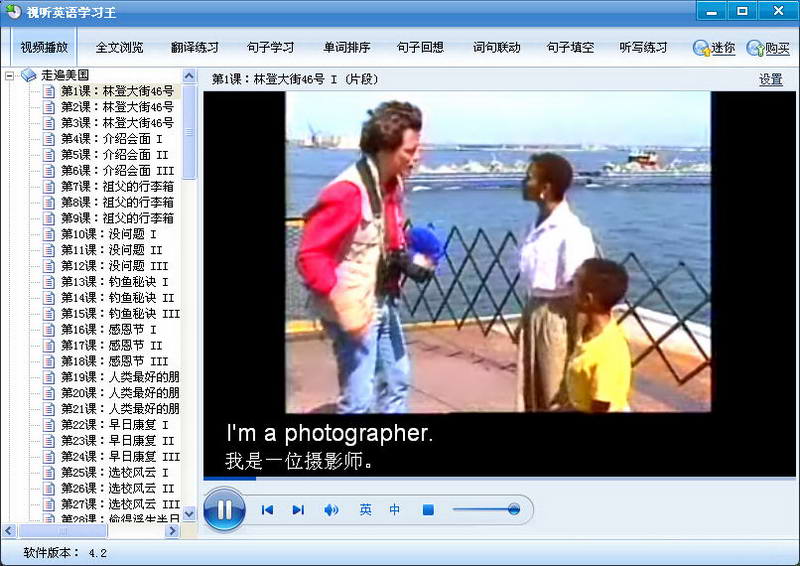Open the 迷你 mini mode icon
This screenshot has height=566, width=800.
point(702,48)
